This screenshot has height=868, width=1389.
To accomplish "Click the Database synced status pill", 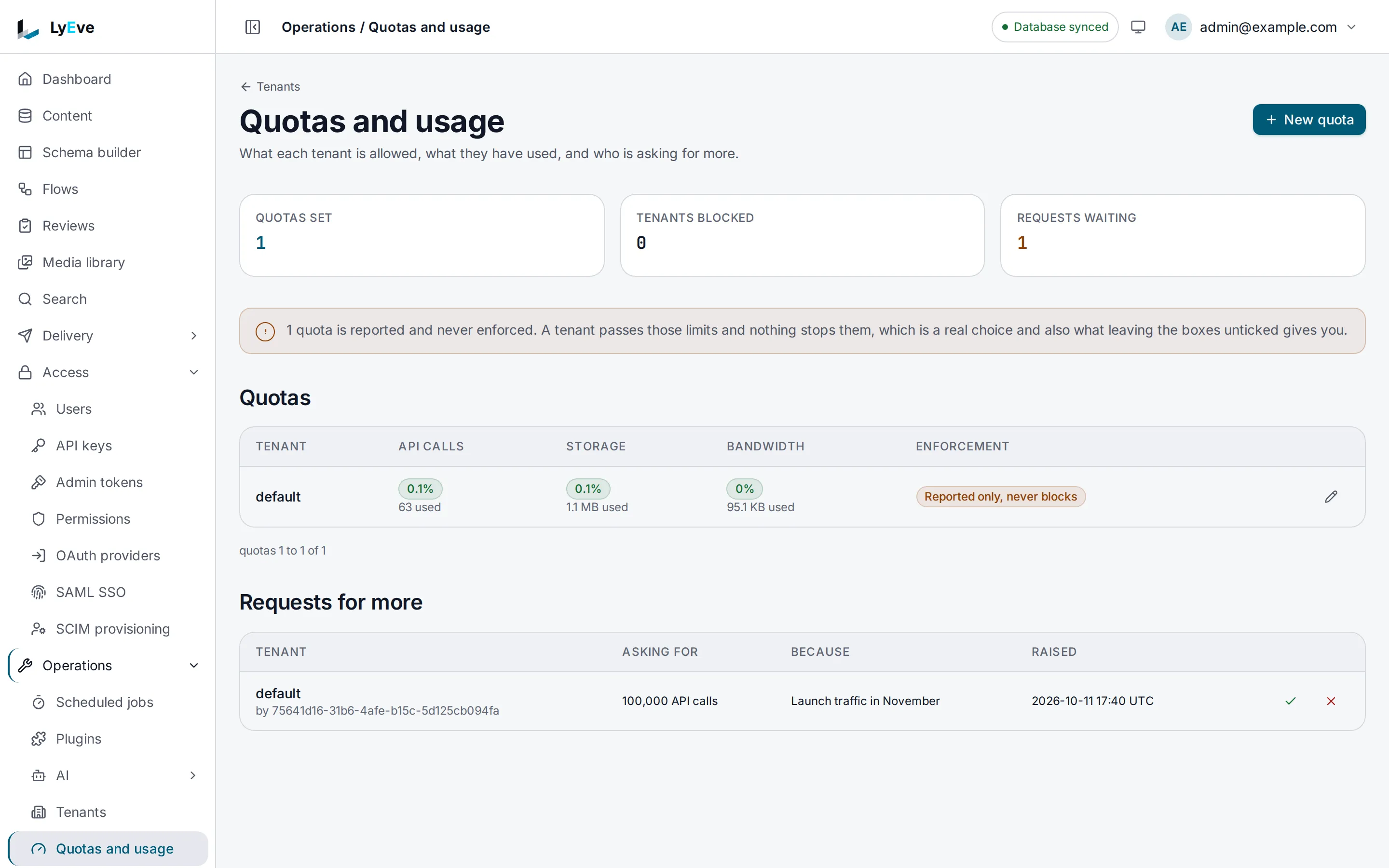I will pyautogui.click(x=1054, y=27).
